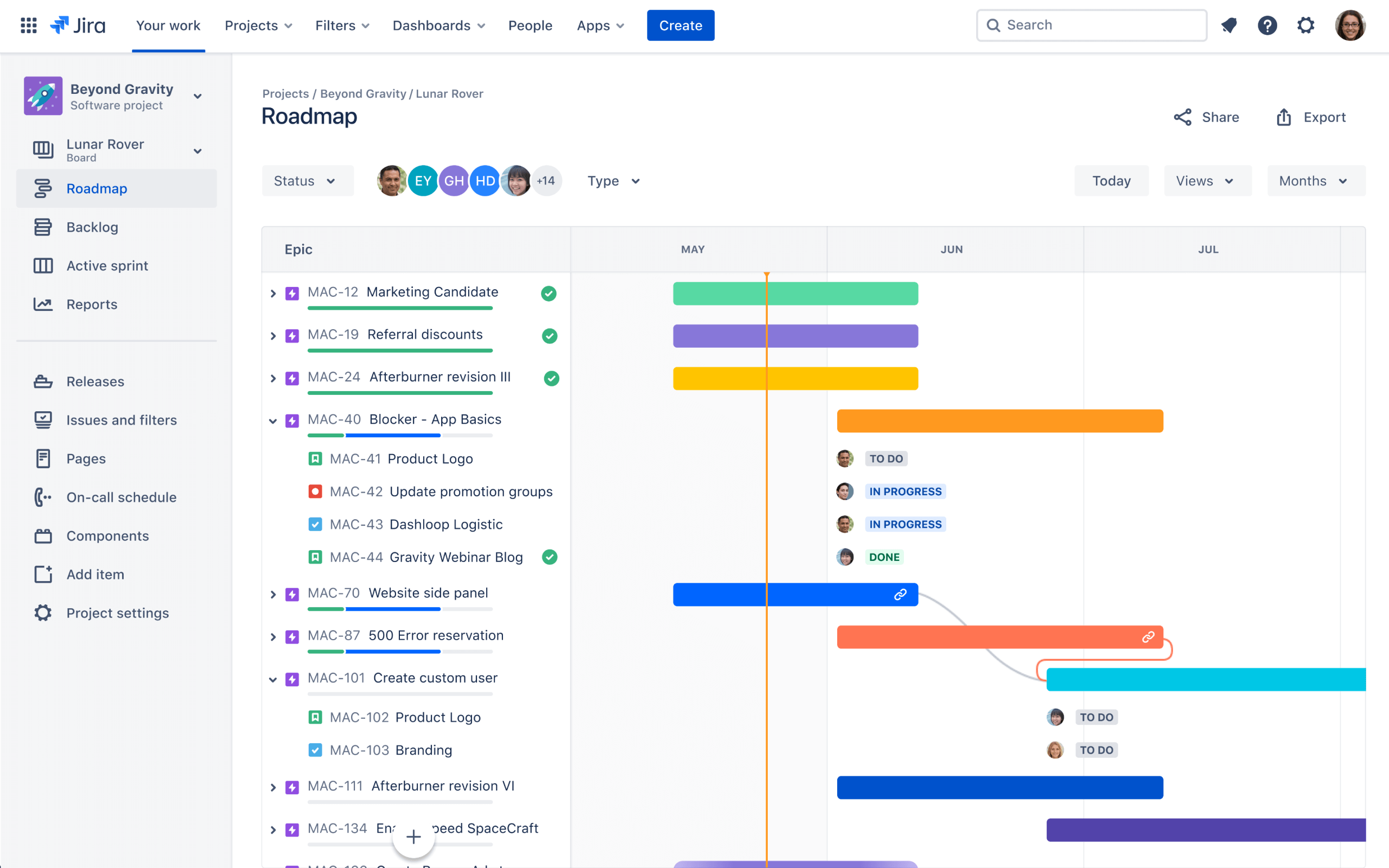1389x868 pixels.
Task: Export the roadmap
Action: click(1324, 117)
